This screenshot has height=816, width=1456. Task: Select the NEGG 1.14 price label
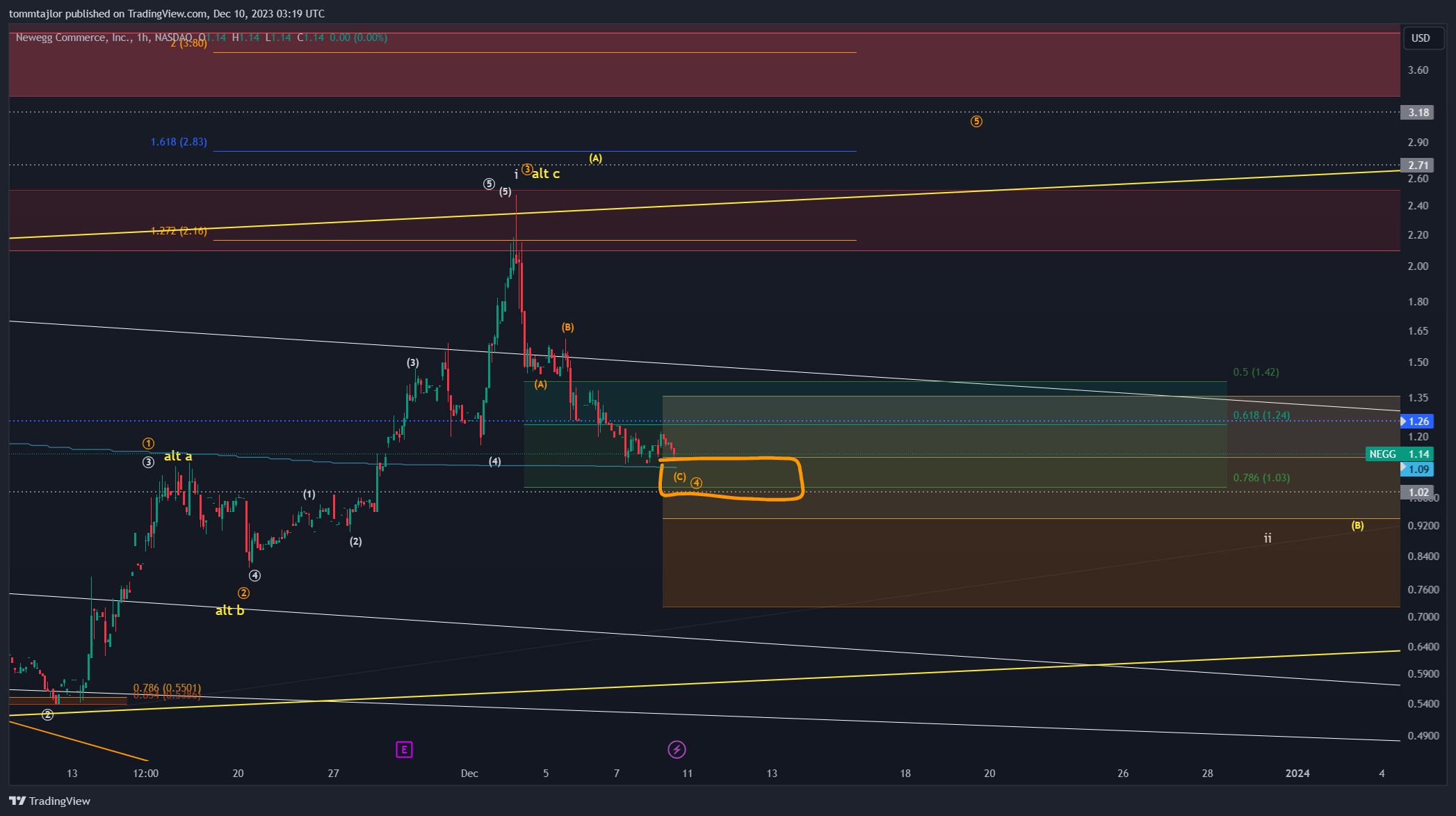pos(1400,454)
